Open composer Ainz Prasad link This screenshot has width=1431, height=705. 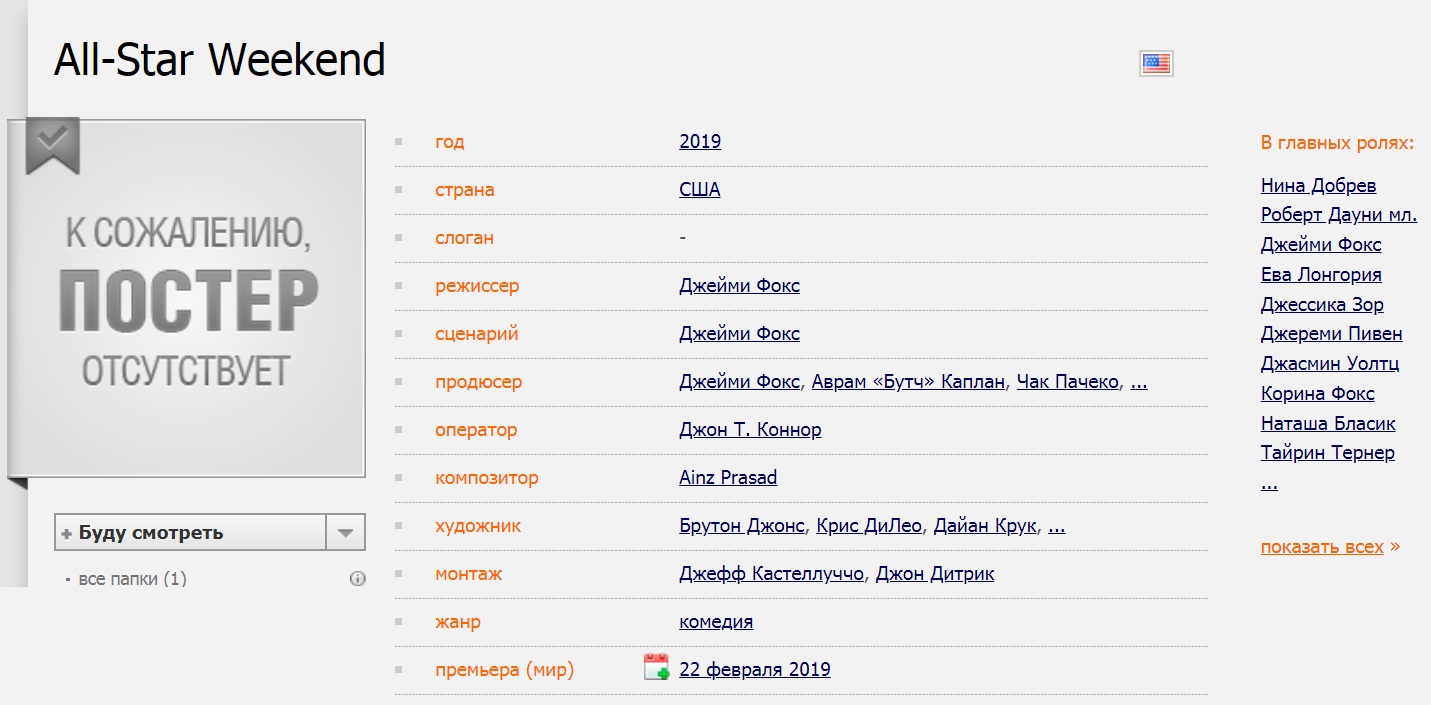tap(728, 478)
